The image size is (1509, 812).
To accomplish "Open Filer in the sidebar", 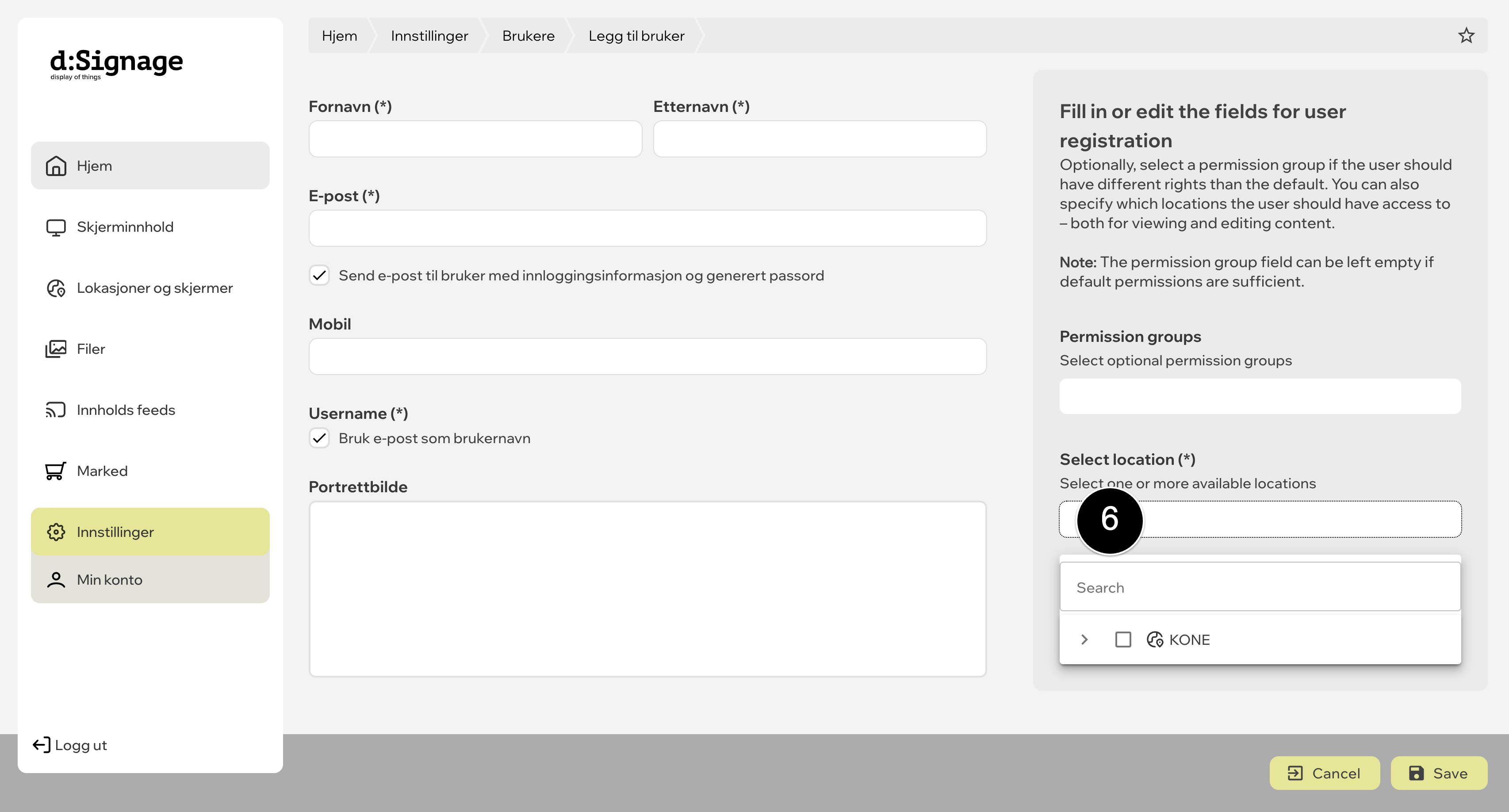I will (150, 349).
